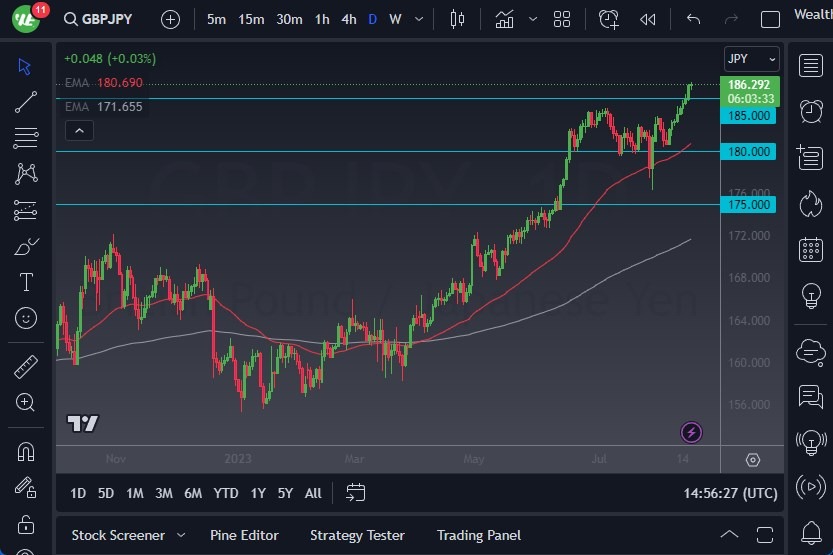
Task: Select the daily D timeframe
Action: (372, 19)
